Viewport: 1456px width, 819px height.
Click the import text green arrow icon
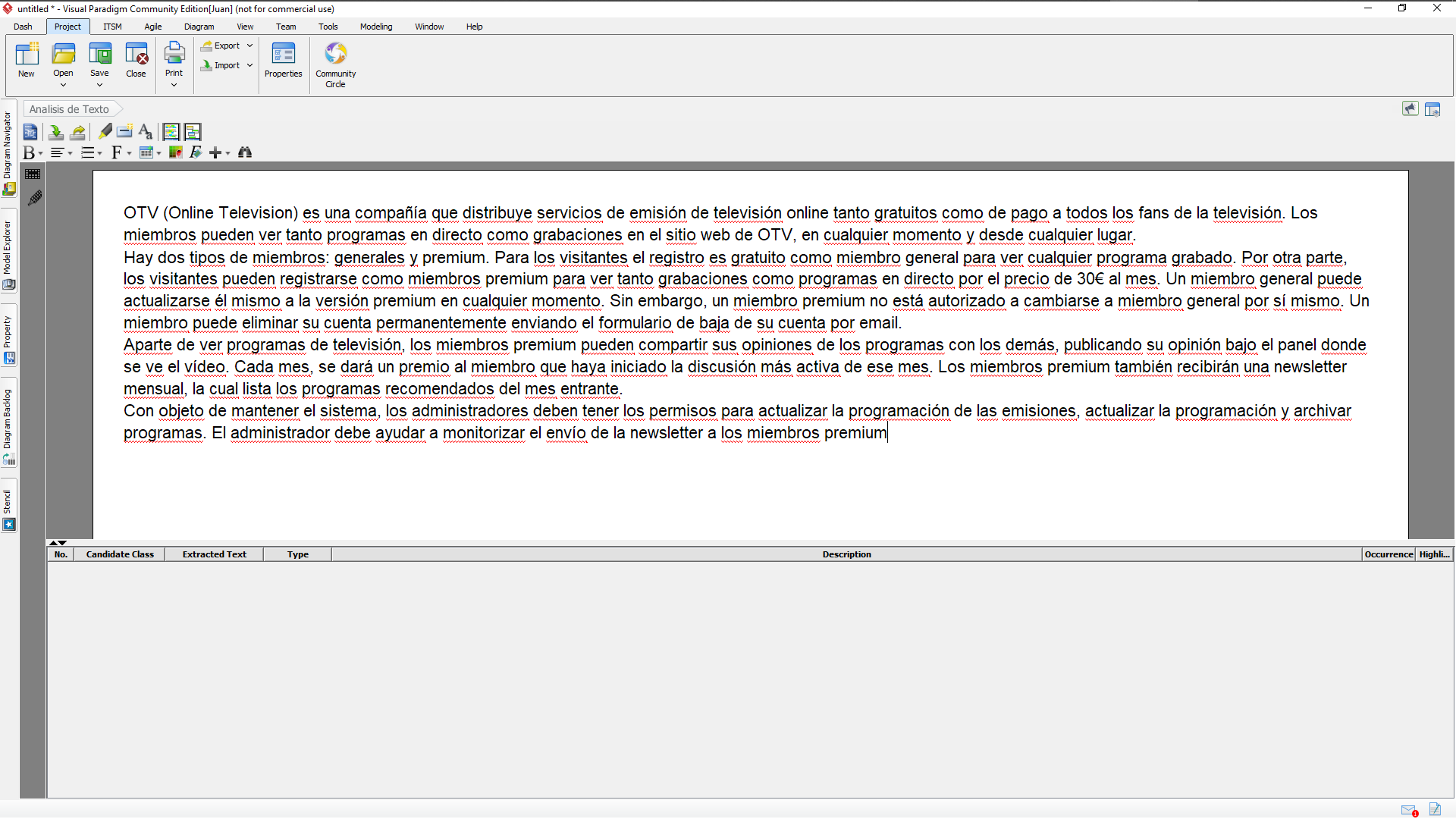[55, 132]
